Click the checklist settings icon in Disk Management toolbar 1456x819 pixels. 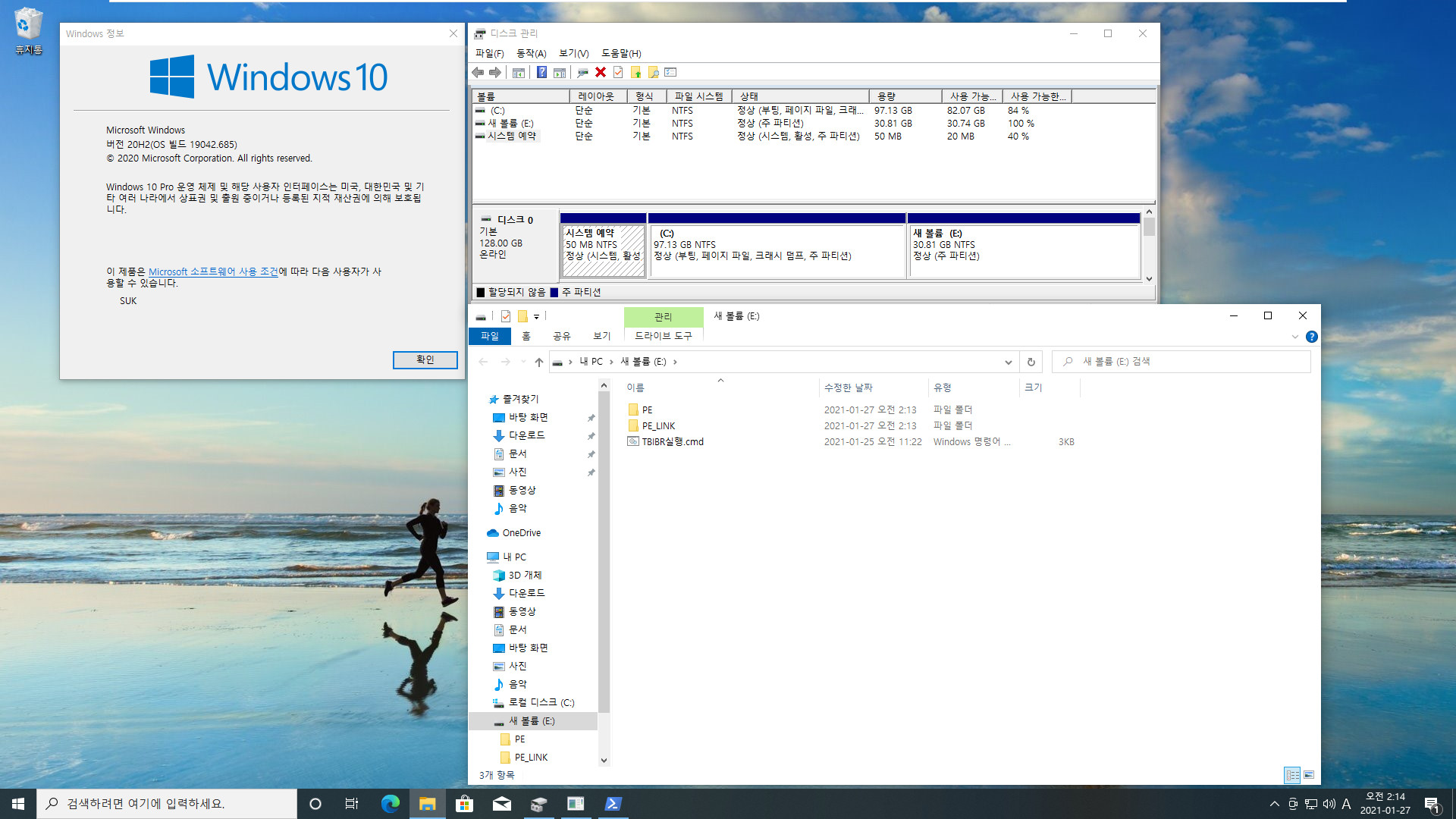[670, 72]
